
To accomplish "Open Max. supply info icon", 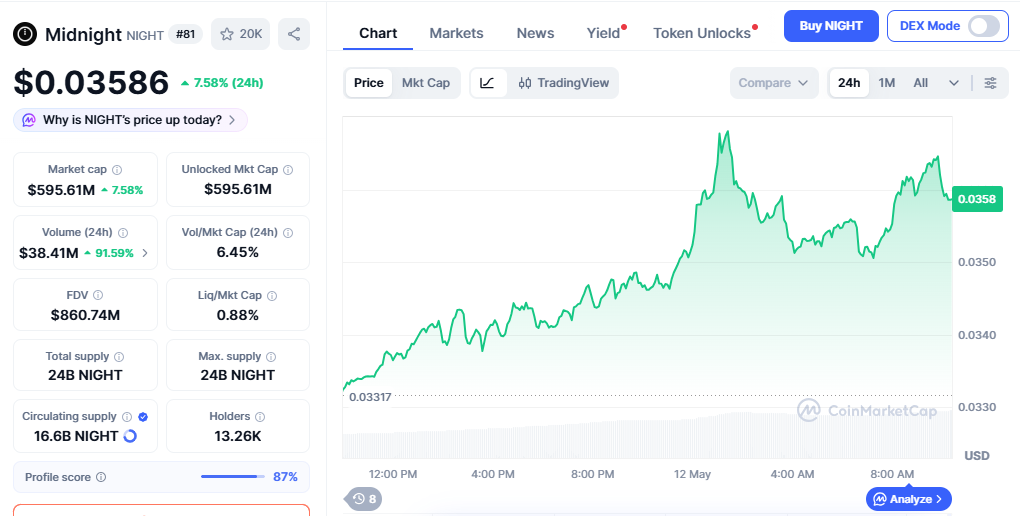I will pos(271,357).
